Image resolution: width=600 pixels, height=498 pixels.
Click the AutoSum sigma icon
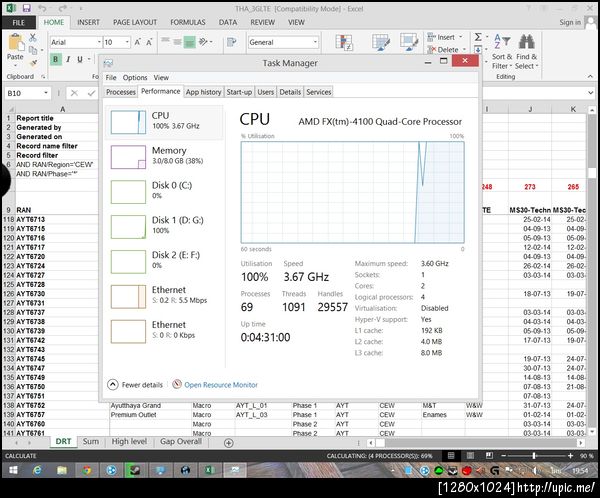(x=478, y=37)
